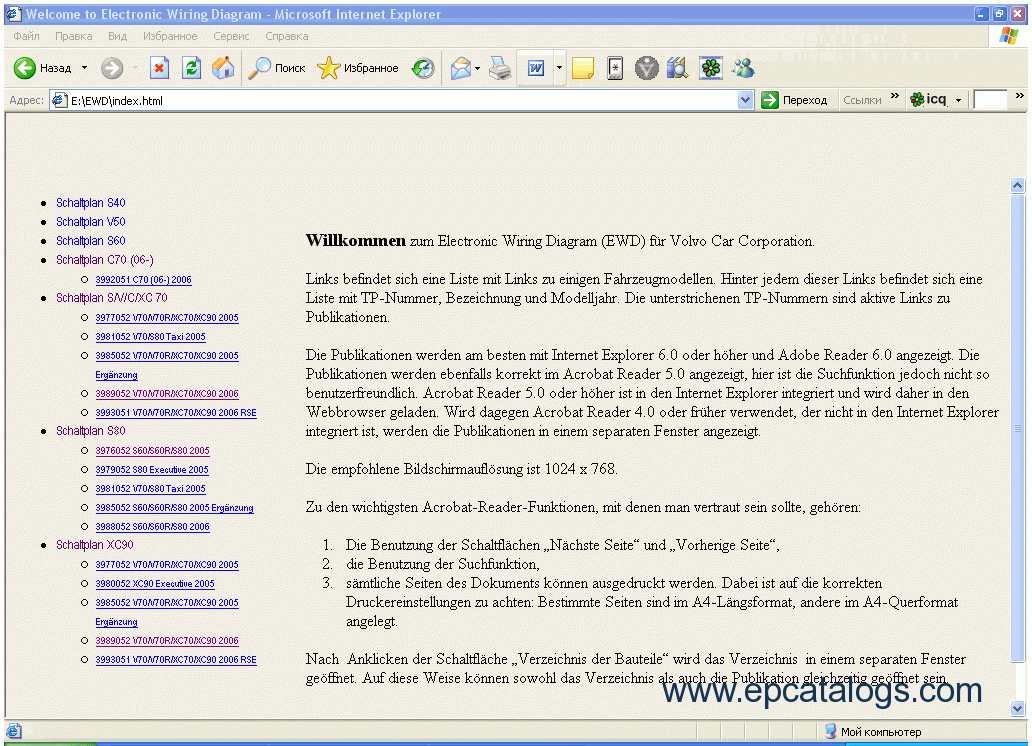Open the Schaltplan S40 link
The height and width of the screenshot is (746, 1032).
[90, 203]
